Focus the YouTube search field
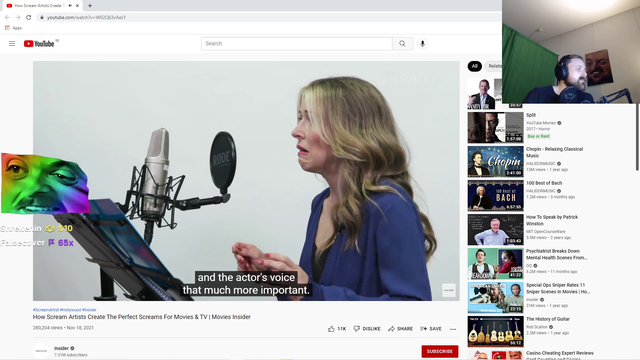Screen dimensions: 640x360 (x=297, y=44)
